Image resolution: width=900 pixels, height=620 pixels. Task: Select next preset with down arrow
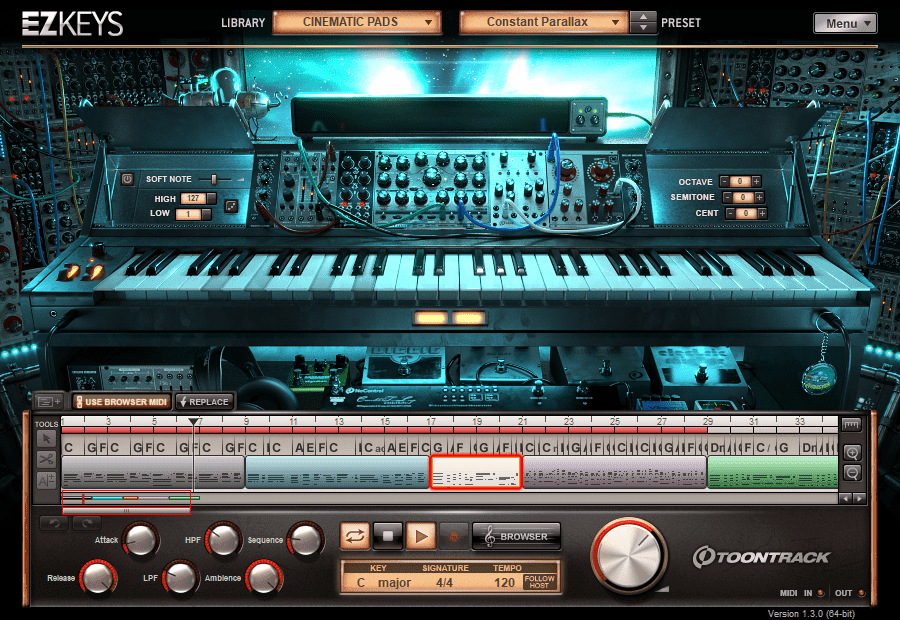click(643, 28)
